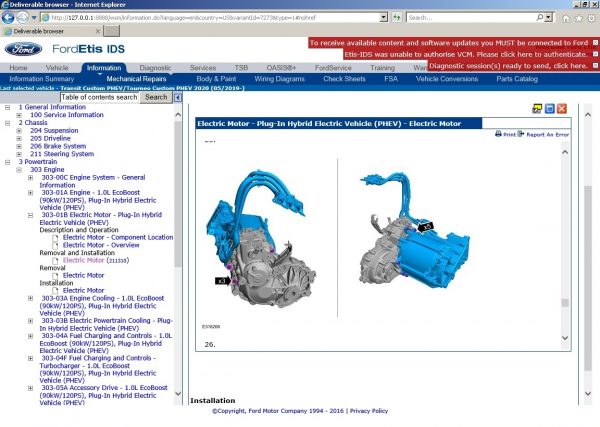The image size is (600, 427).
Task: Click the Privacy Policy link
Action: point(369,411)
